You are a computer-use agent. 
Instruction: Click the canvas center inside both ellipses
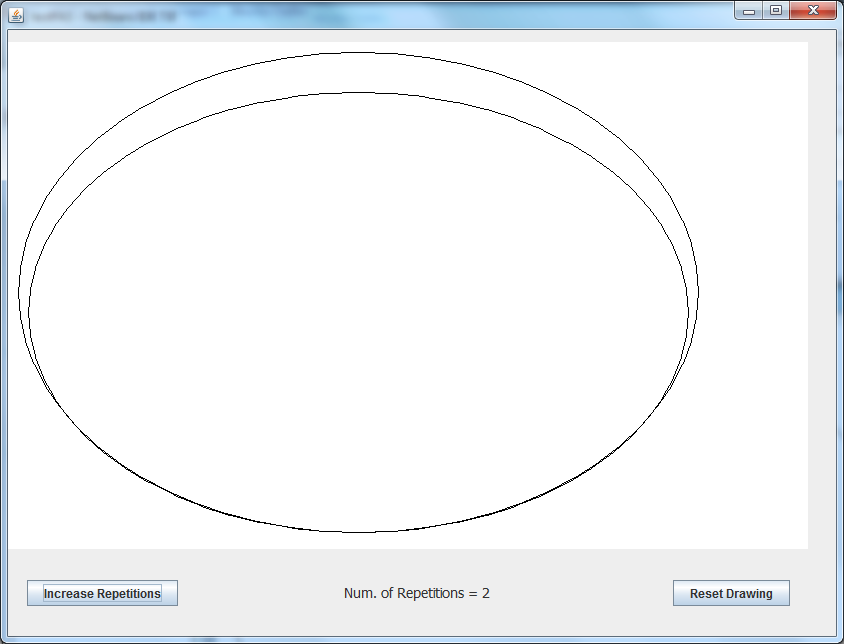[x=358, y=310]
